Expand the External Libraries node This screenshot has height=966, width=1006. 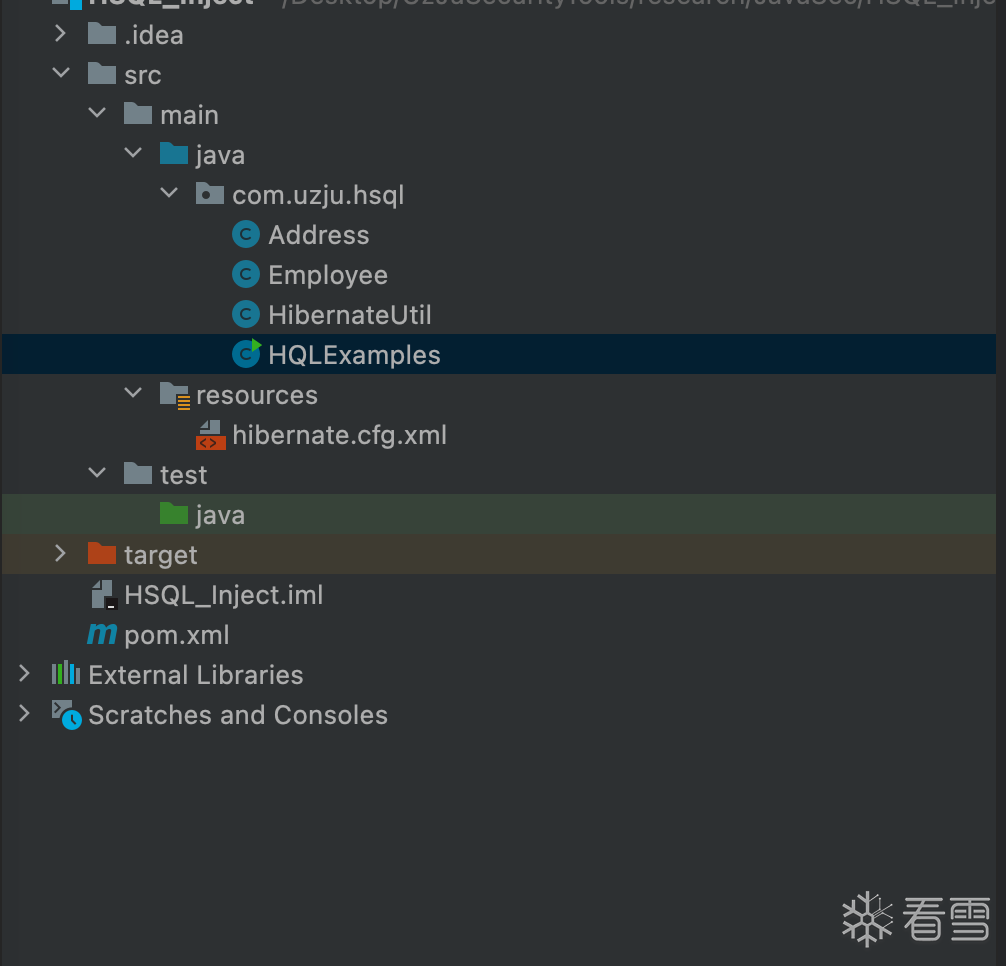(24, 675)
